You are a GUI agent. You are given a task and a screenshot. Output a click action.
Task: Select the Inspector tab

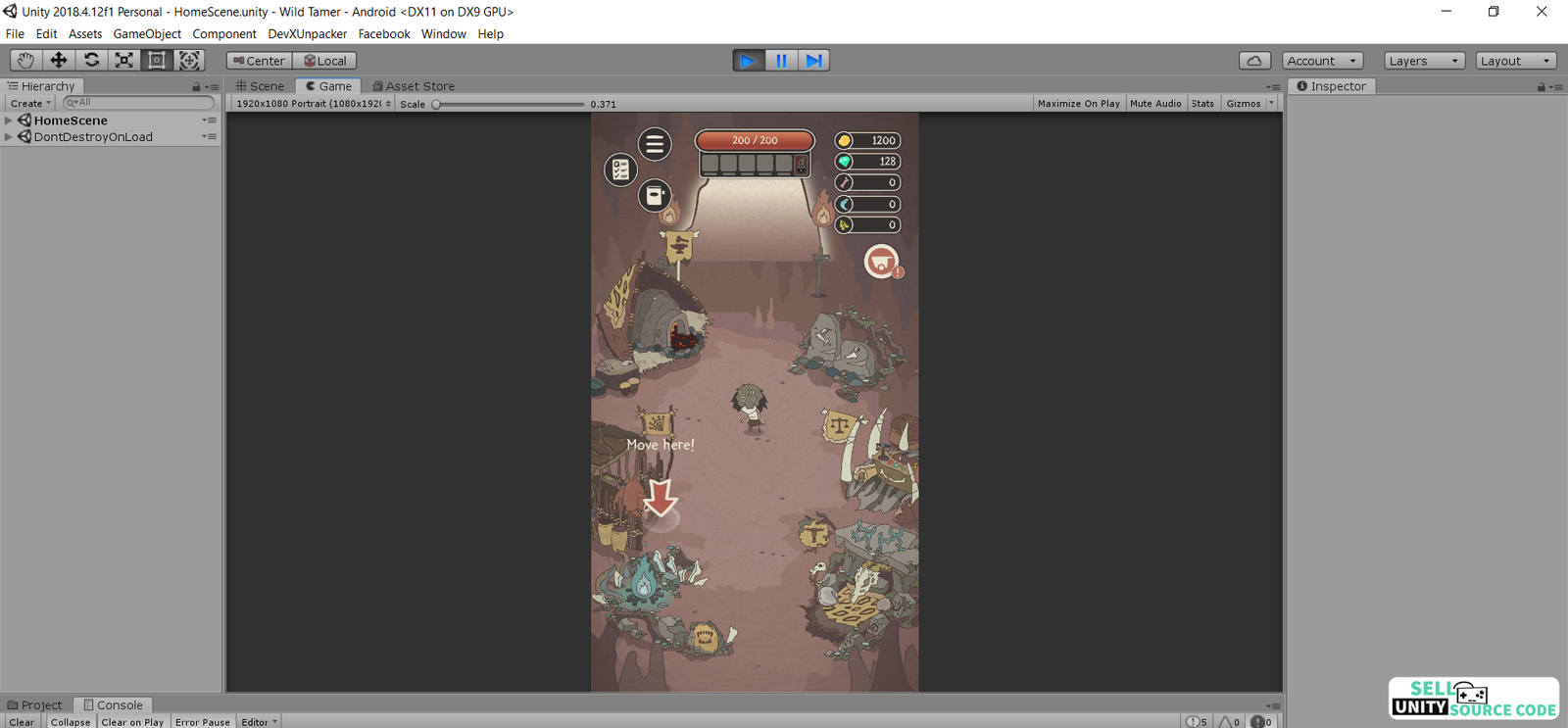point(1332,86)
